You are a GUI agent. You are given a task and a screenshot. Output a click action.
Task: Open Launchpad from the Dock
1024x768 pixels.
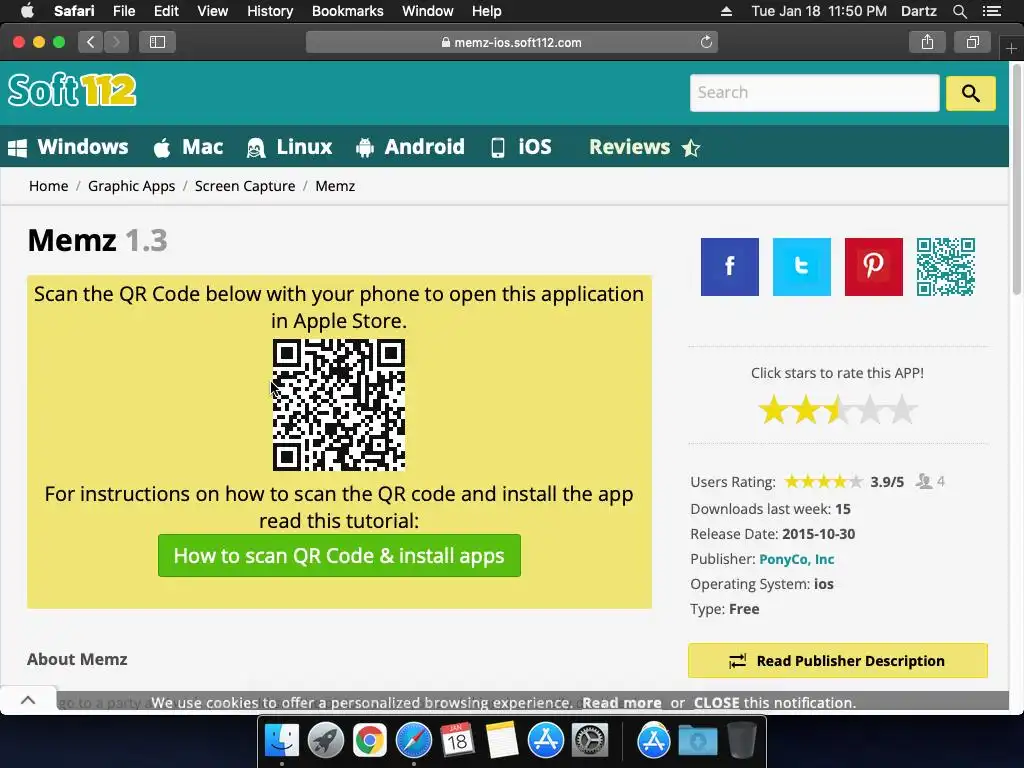[325, 741]
